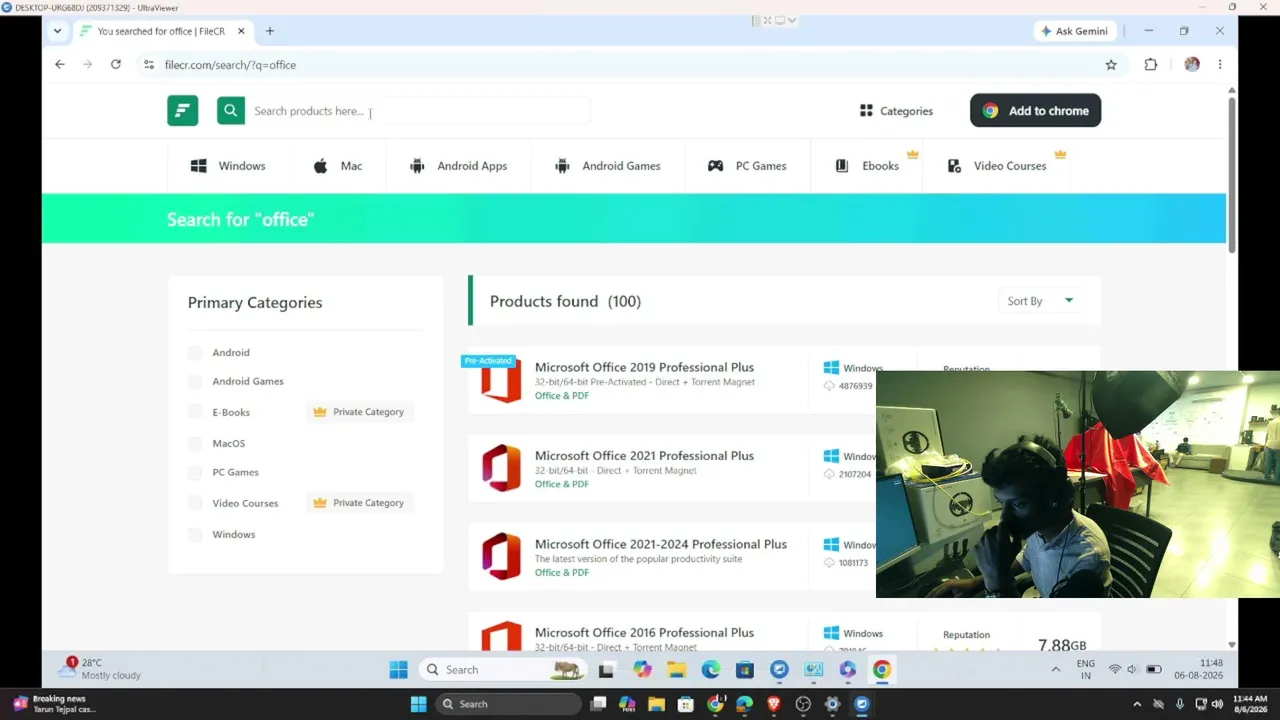Click the Chrome address bar URL

point(230,65)
